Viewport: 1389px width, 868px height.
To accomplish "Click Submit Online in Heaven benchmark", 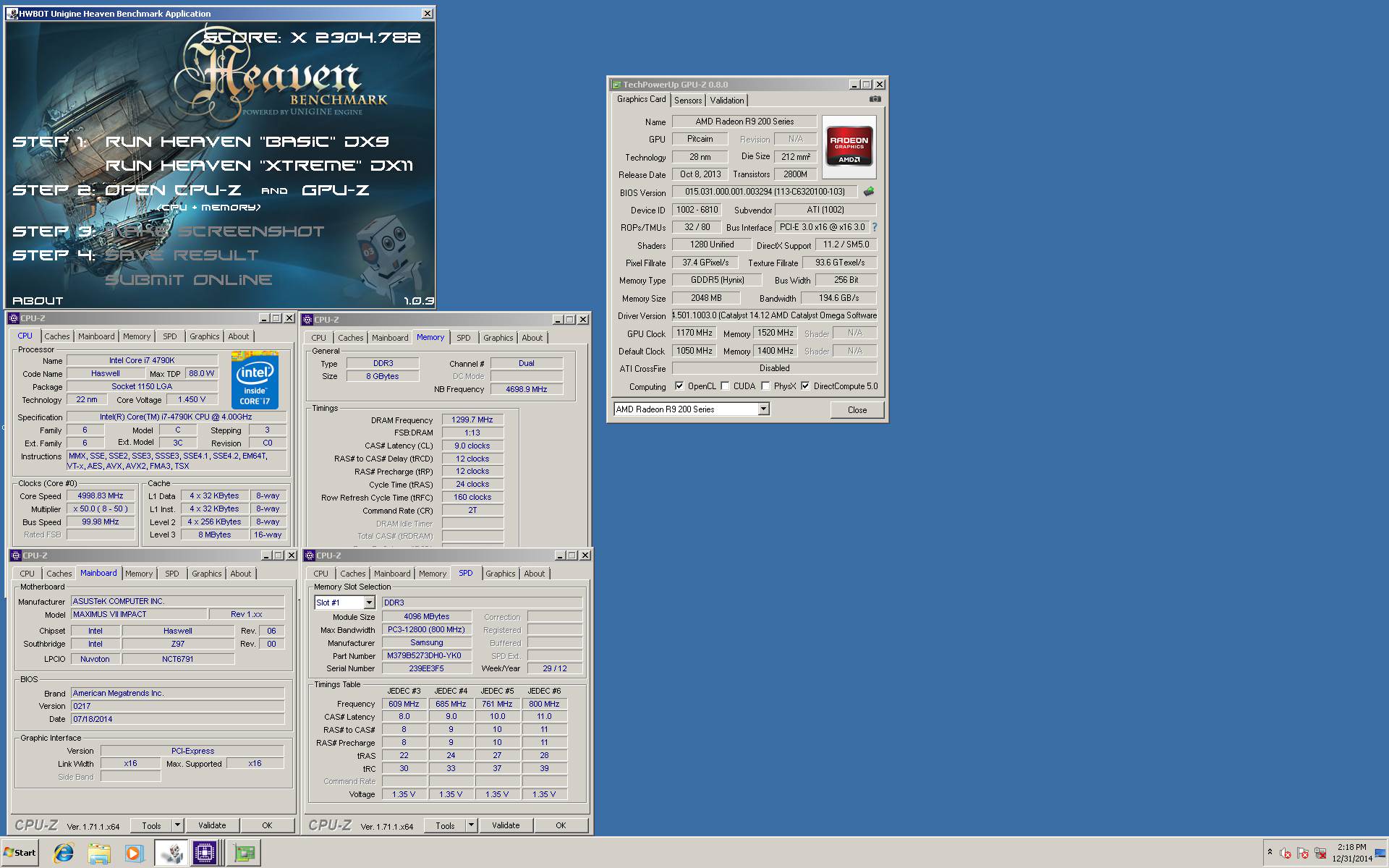I will (x=189, y=280).
